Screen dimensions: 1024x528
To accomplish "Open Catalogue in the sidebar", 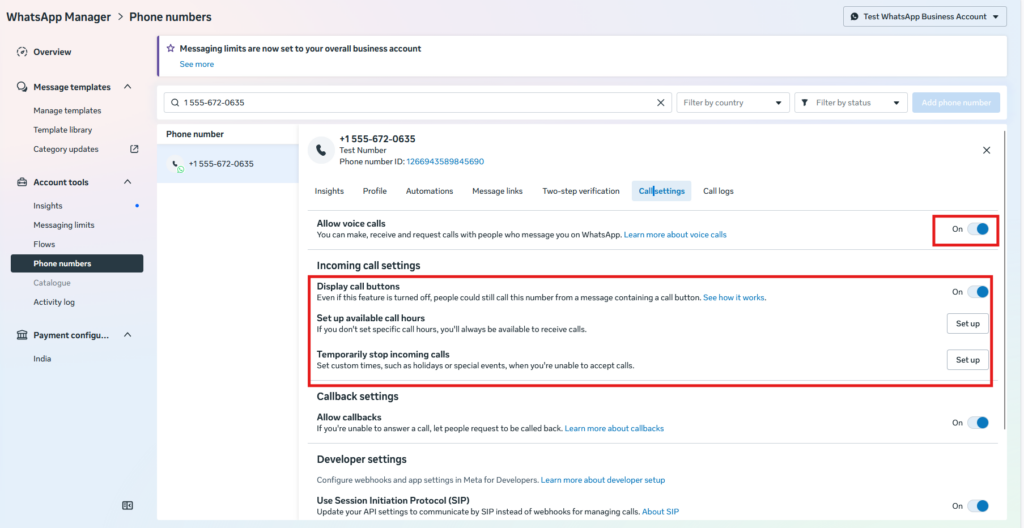I will pyautogui.click(x=52, y=283).
